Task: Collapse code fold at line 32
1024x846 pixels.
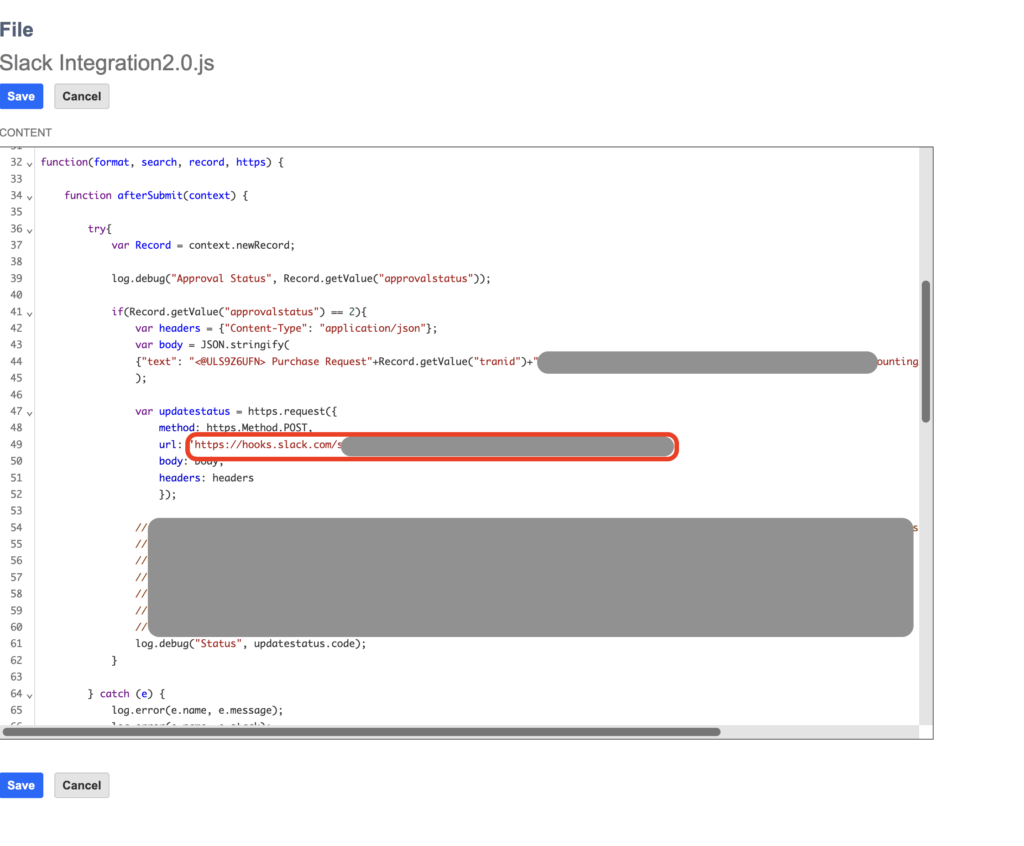Action: [x=29, y=164]
